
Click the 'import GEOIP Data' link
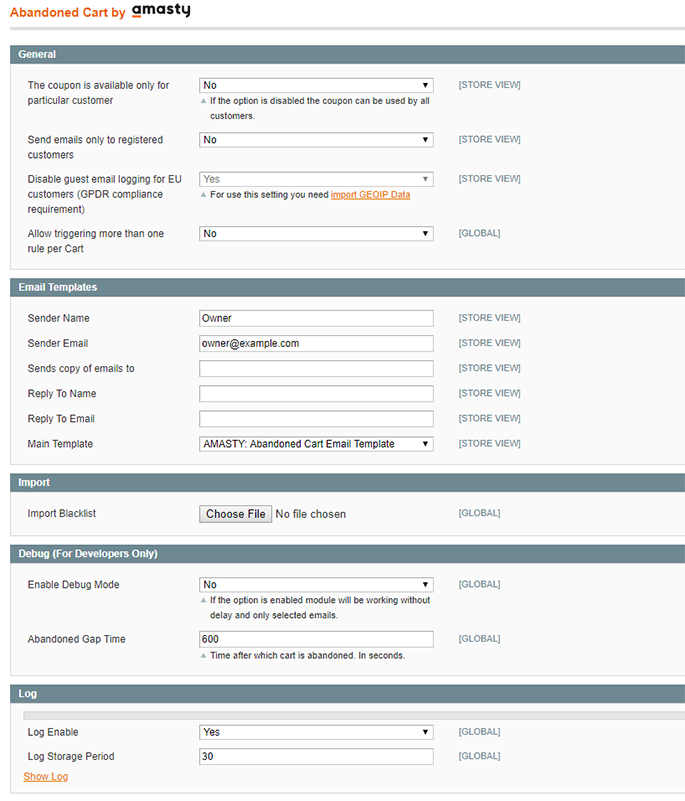(x=370, y=195)
